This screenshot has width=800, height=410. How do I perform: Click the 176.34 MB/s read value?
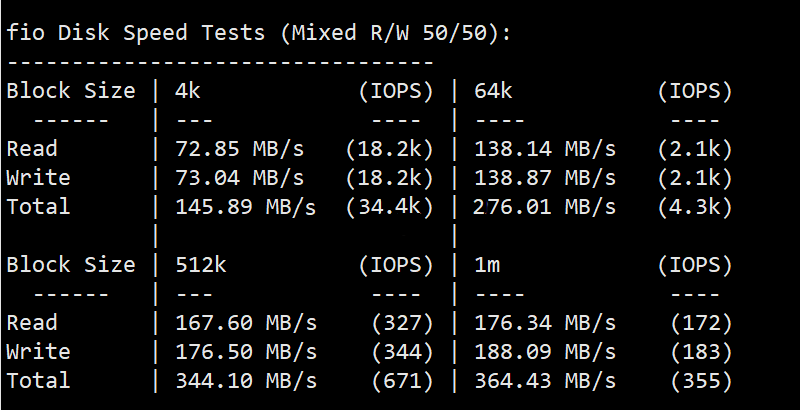point(545,323)
